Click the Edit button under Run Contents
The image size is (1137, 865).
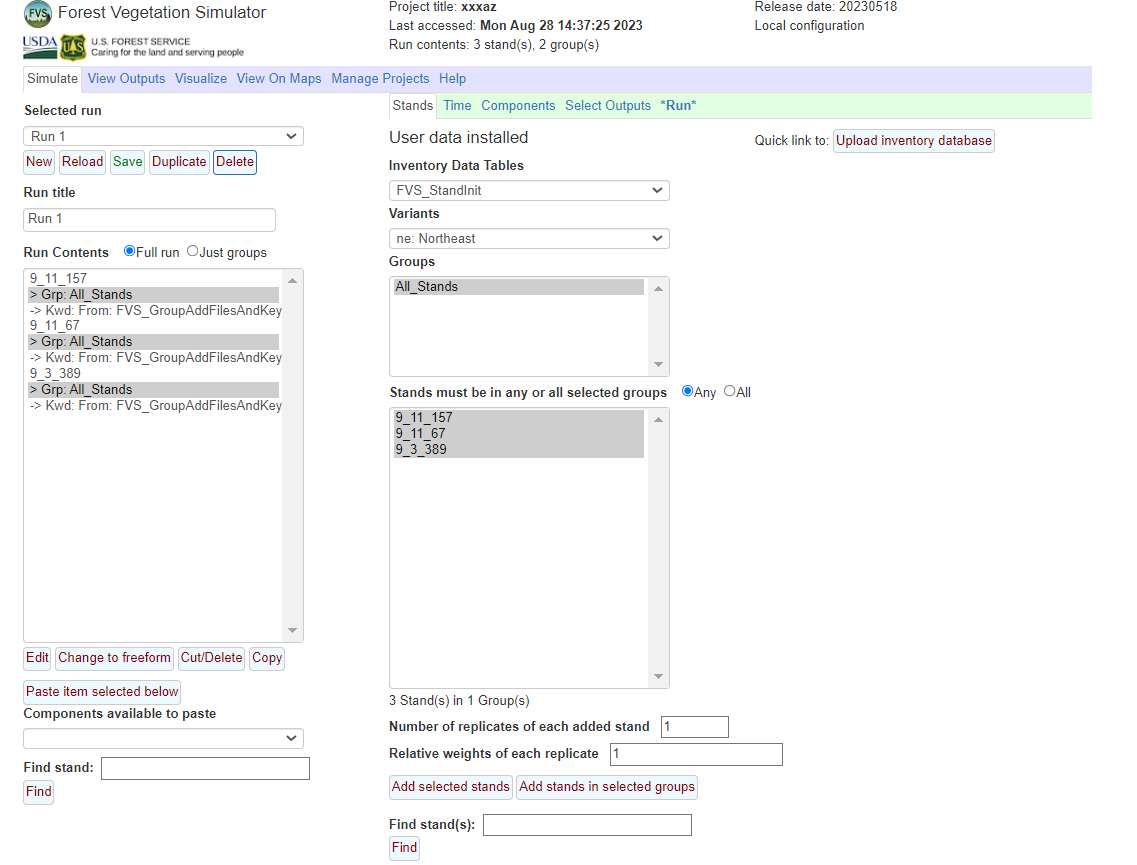tap(37, 658)
